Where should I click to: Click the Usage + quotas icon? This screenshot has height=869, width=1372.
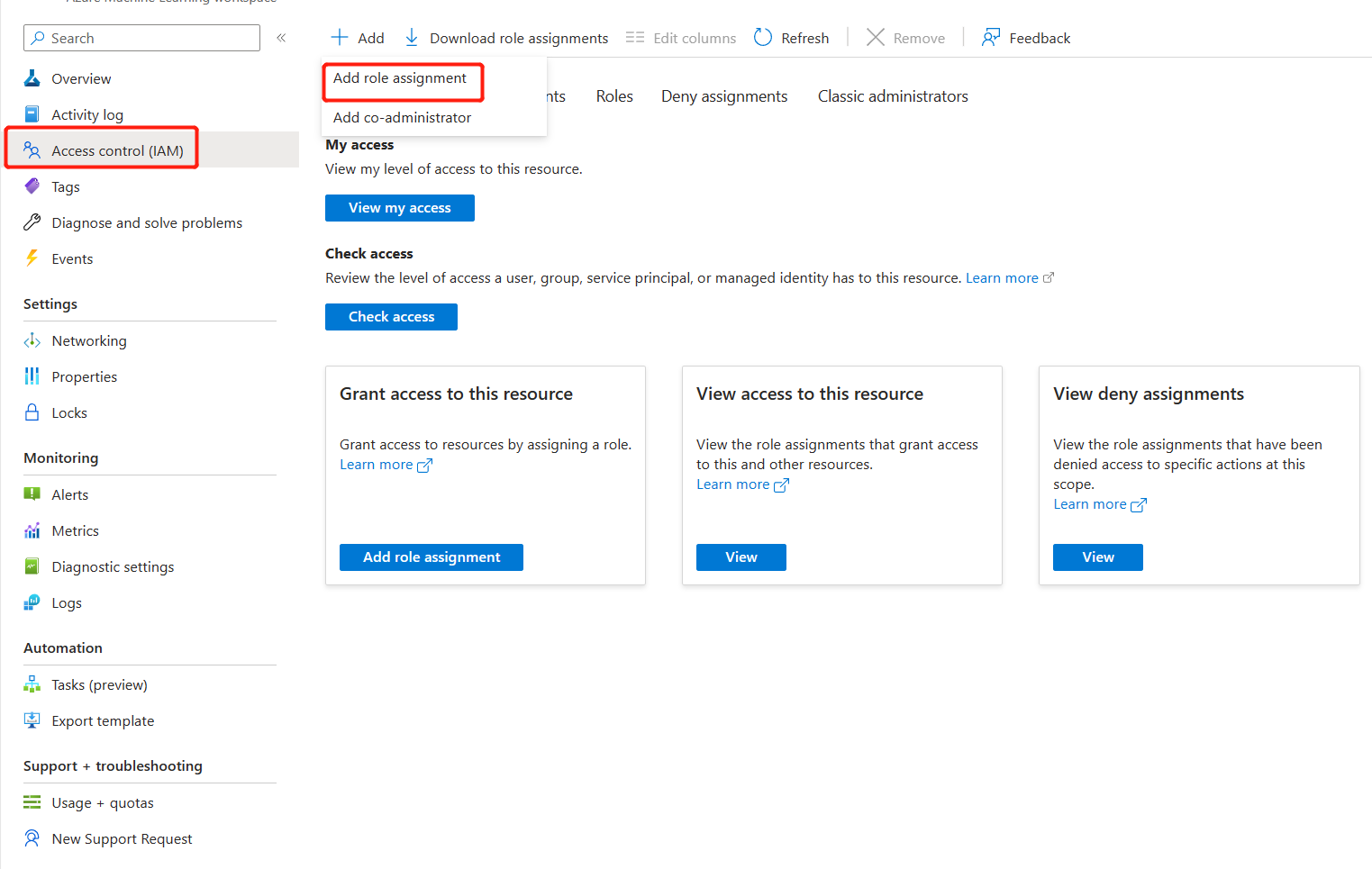tap(32, 802)
